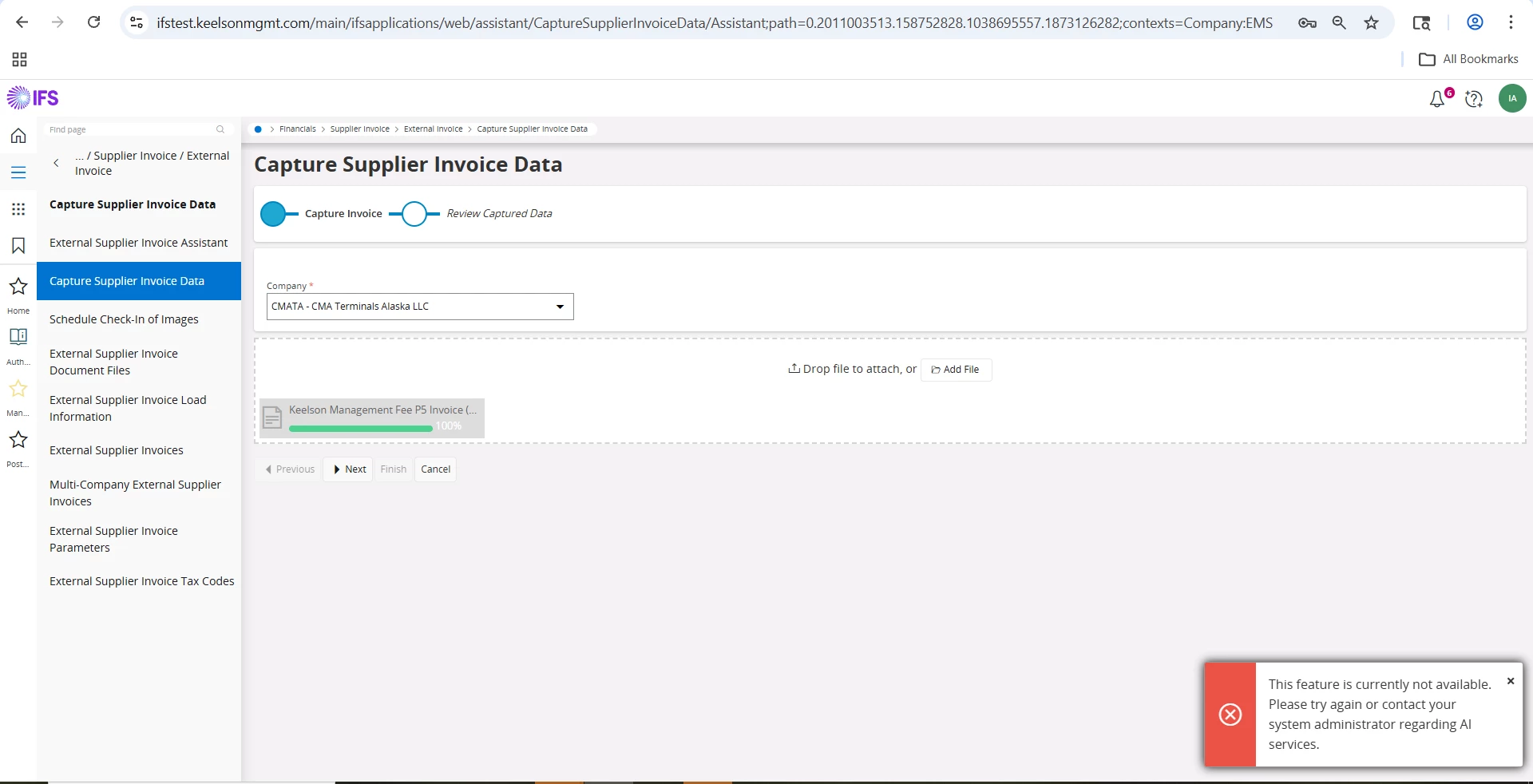Click the zoom magnifier icon in address bar

pyautogui.click(x=1339, y=22)
